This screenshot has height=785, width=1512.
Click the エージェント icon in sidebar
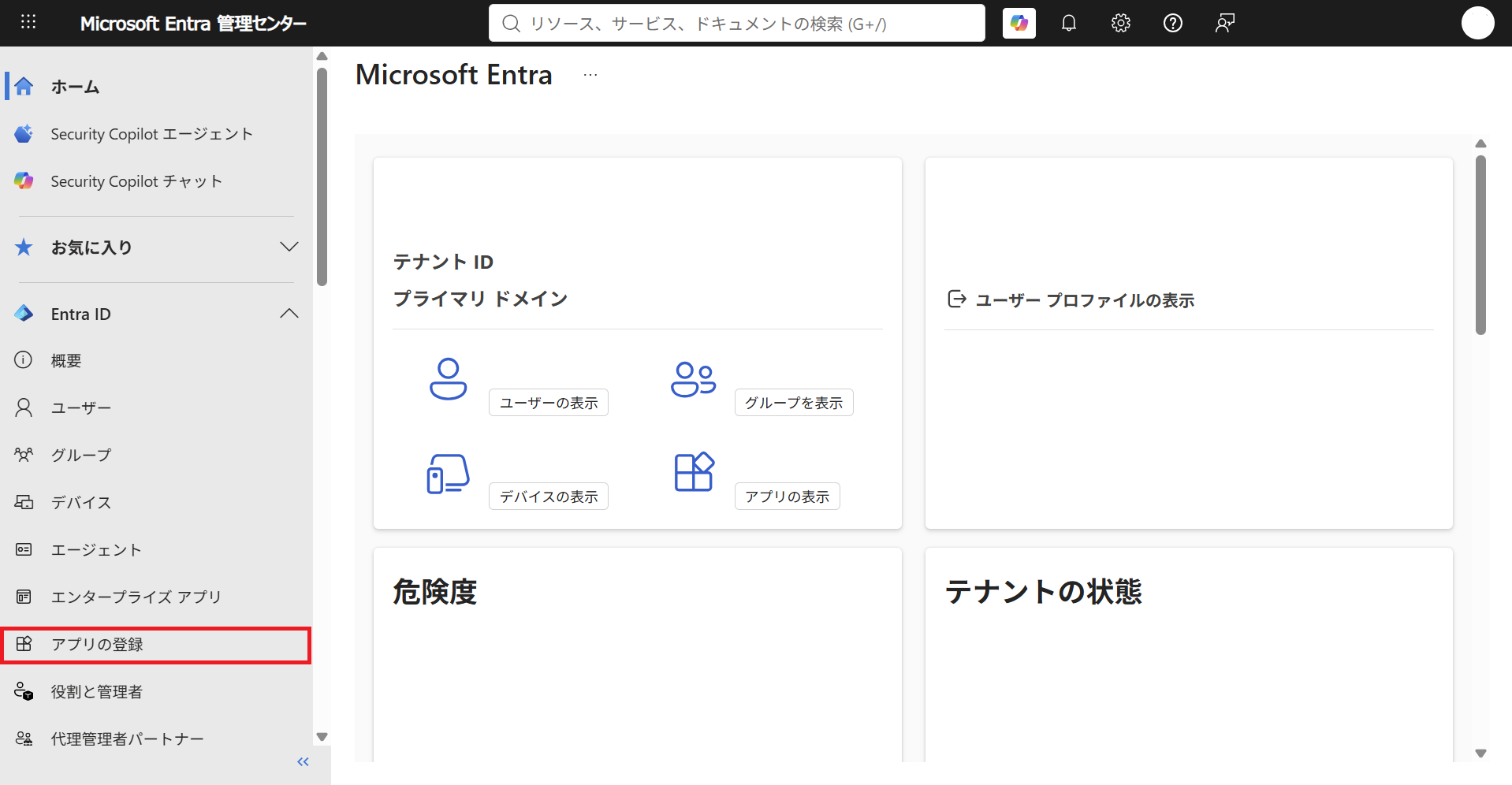pyautogui.click(x=24, y=549)
